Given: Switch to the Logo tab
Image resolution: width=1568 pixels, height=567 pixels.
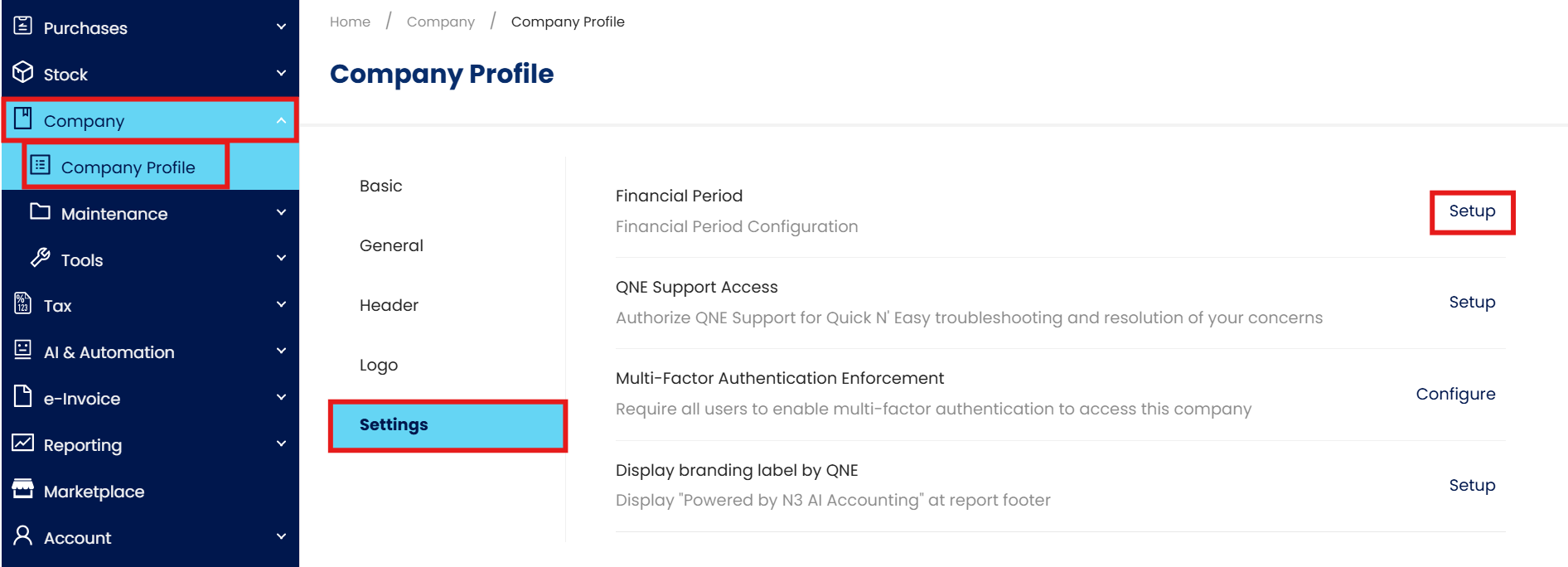Looking at the screenshot, I should (x=379, y=366).
